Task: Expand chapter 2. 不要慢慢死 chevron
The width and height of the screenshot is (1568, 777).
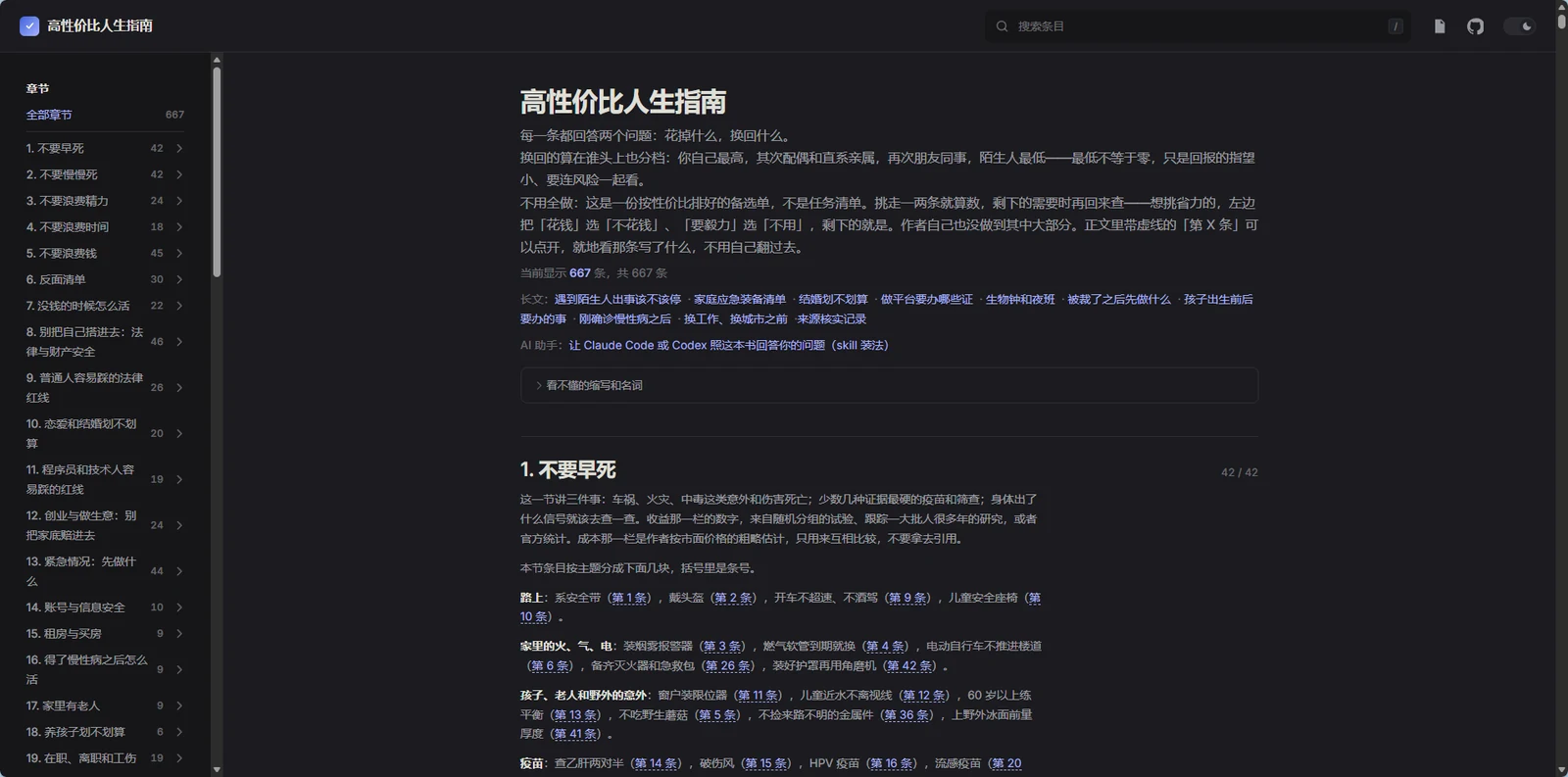Action: 179,174
